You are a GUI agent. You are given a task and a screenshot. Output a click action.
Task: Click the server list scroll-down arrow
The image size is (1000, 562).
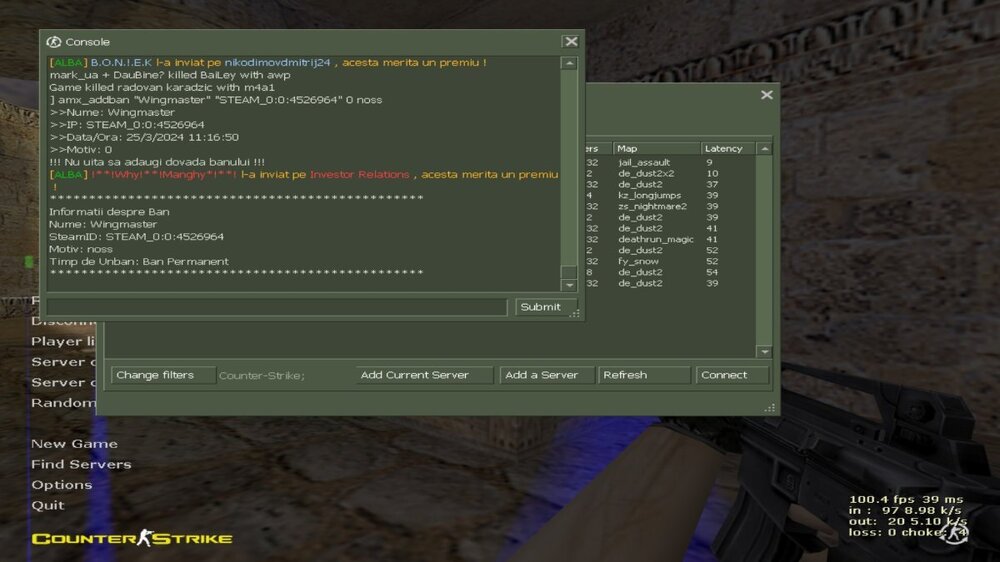tap(764, 352)
